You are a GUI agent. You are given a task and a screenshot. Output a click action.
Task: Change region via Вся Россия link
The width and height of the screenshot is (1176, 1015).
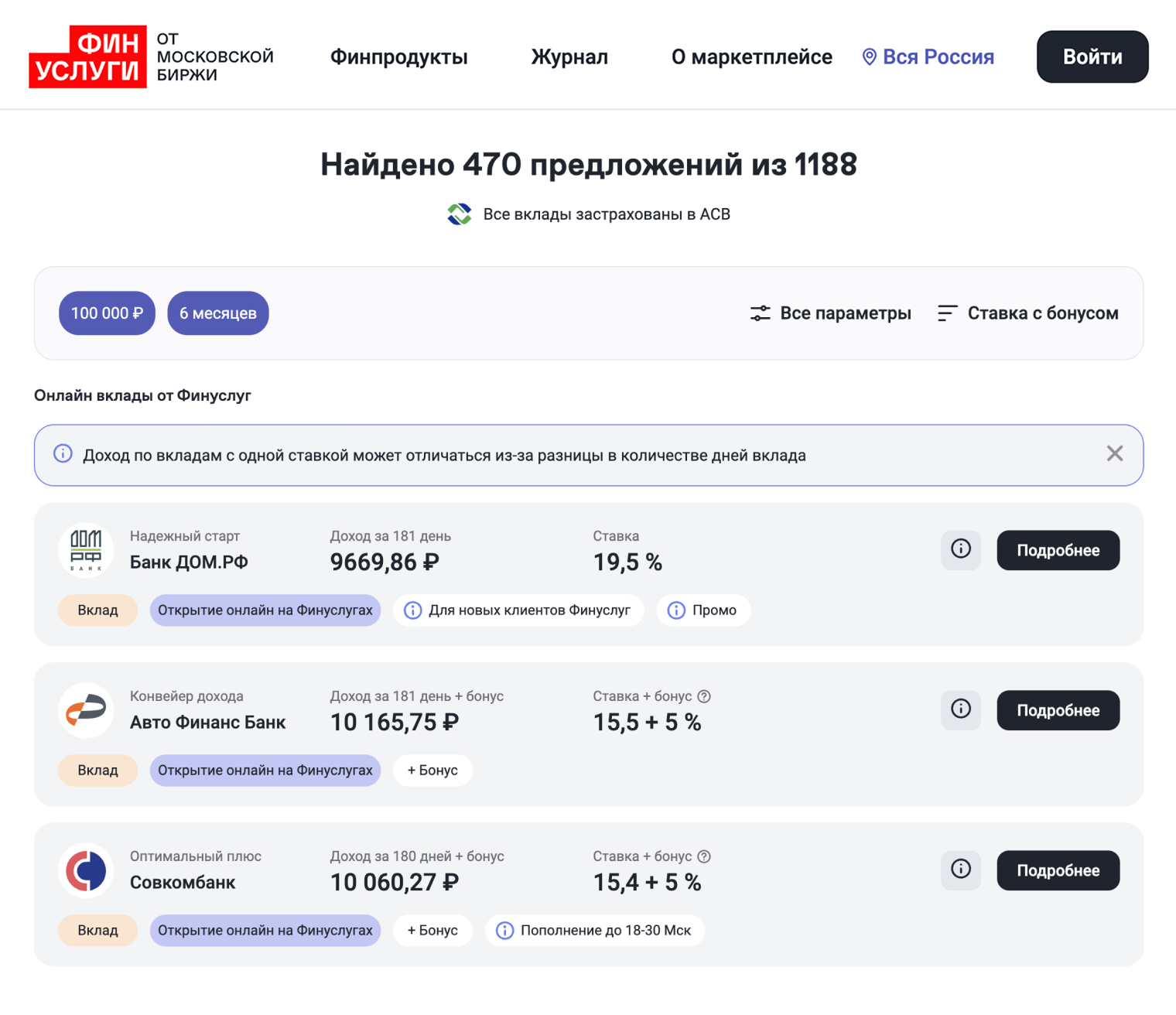[938, 56]
